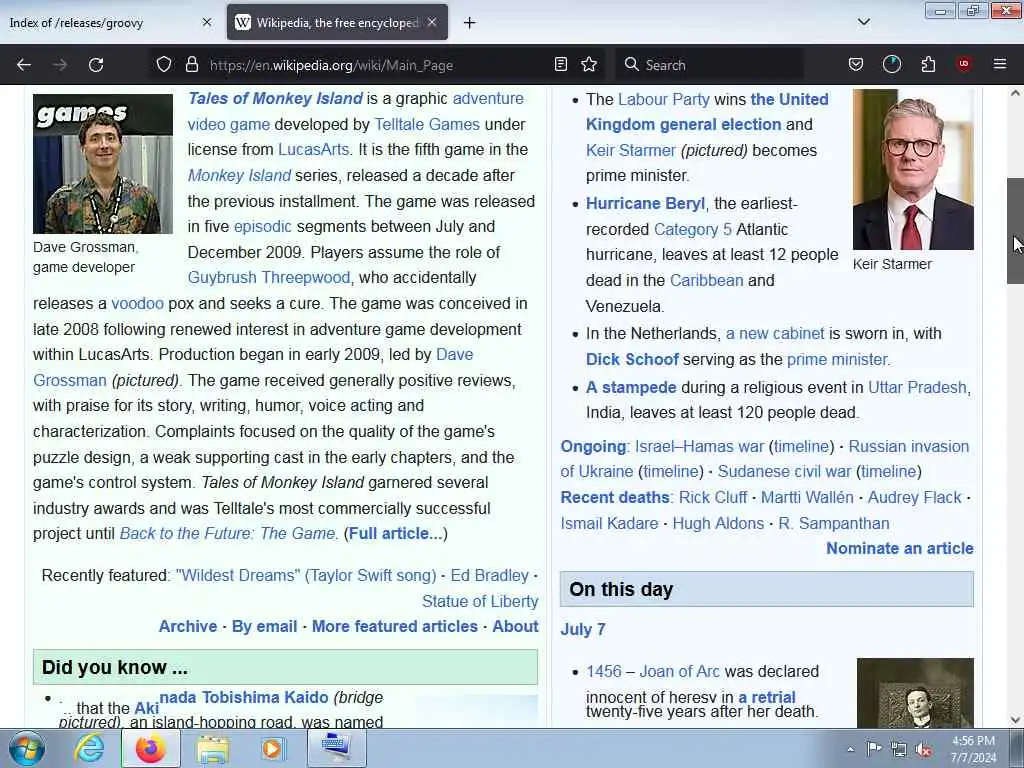Screen dimensions: 1024x768
Task: Launch Windows Media Player from taskbar
Action: (272, 749)
